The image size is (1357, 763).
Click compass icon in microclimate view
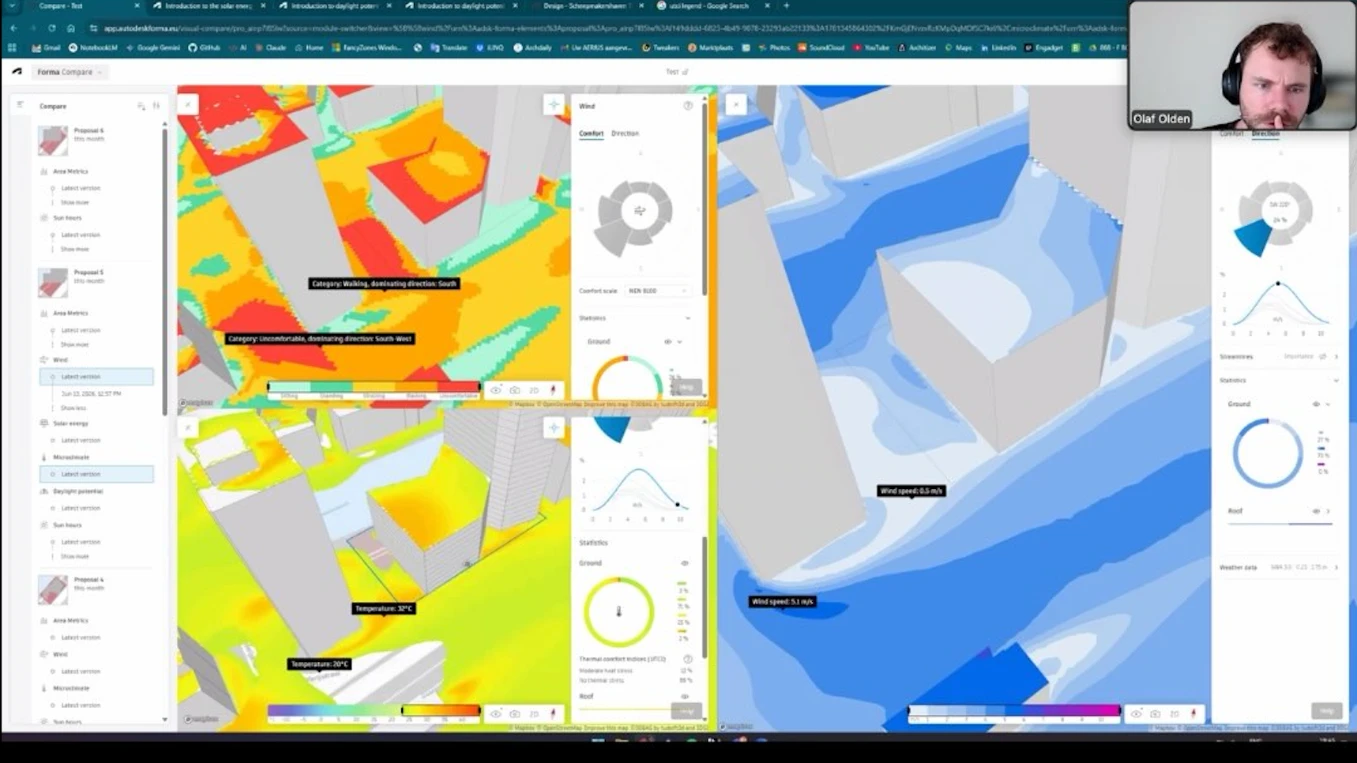tap(553, 714)
